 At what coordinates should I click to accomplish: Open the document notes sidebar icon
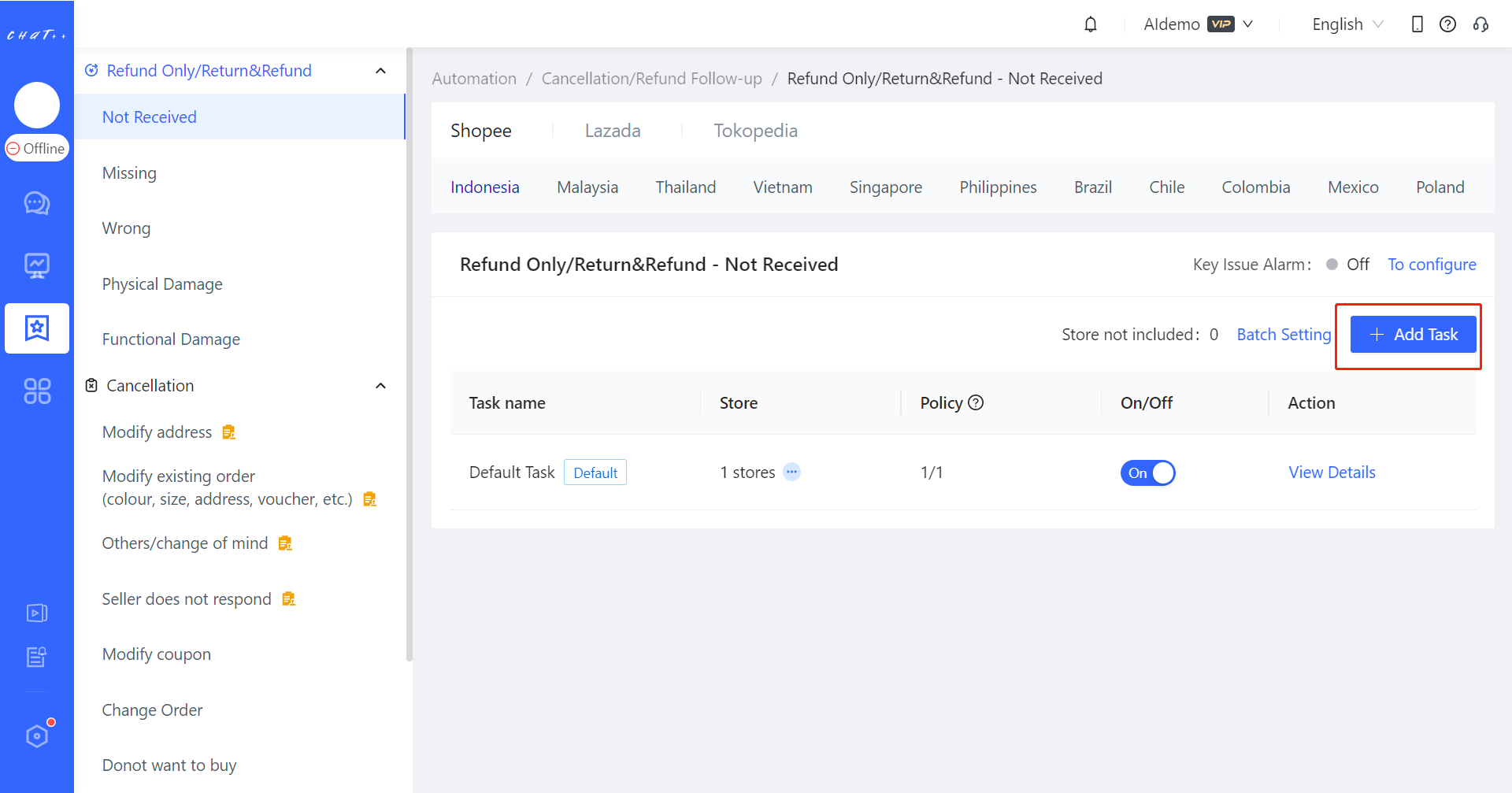pos(37,657)
